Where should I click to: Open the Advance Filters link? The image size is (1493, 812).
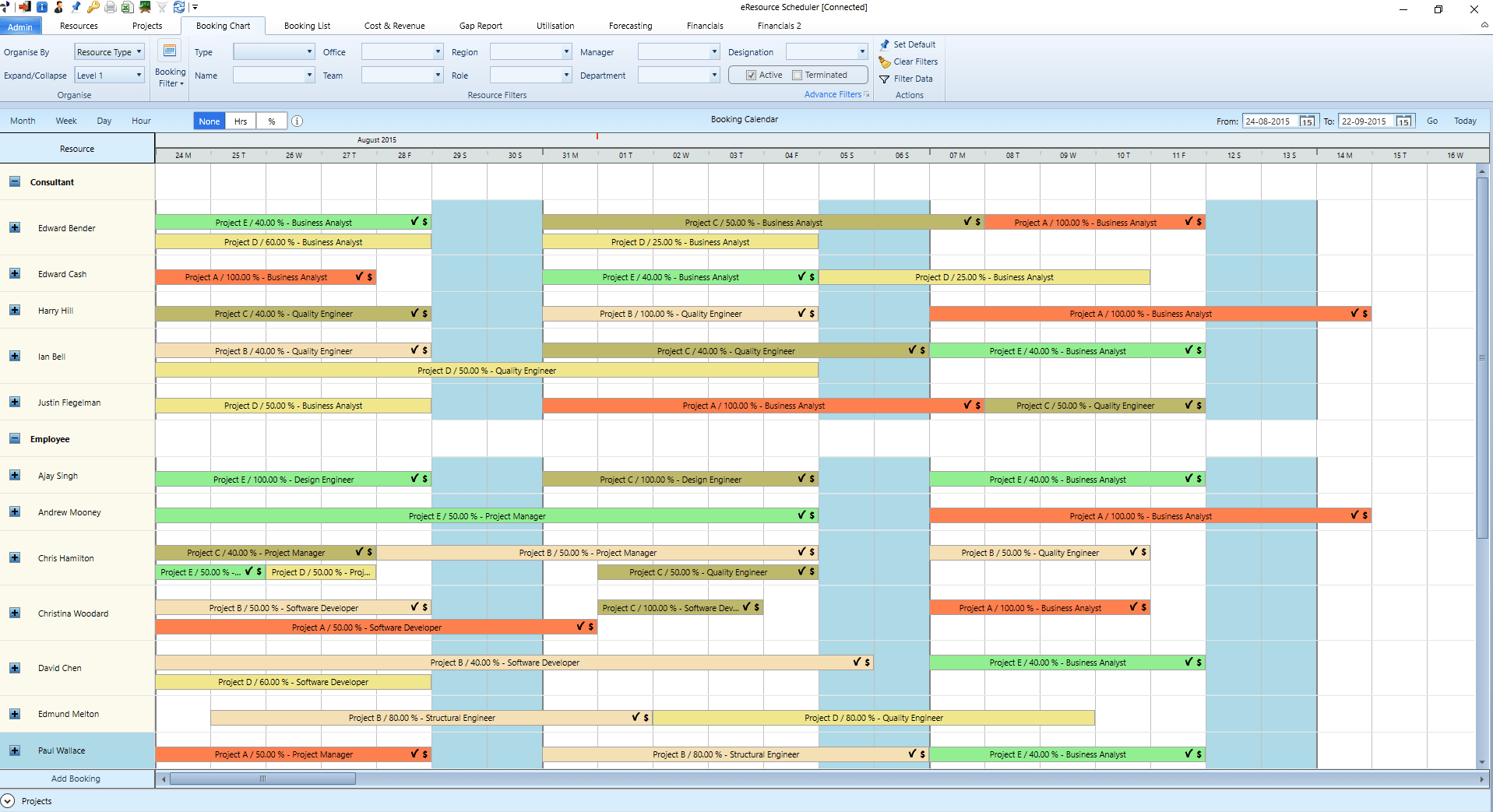[832, 94]
